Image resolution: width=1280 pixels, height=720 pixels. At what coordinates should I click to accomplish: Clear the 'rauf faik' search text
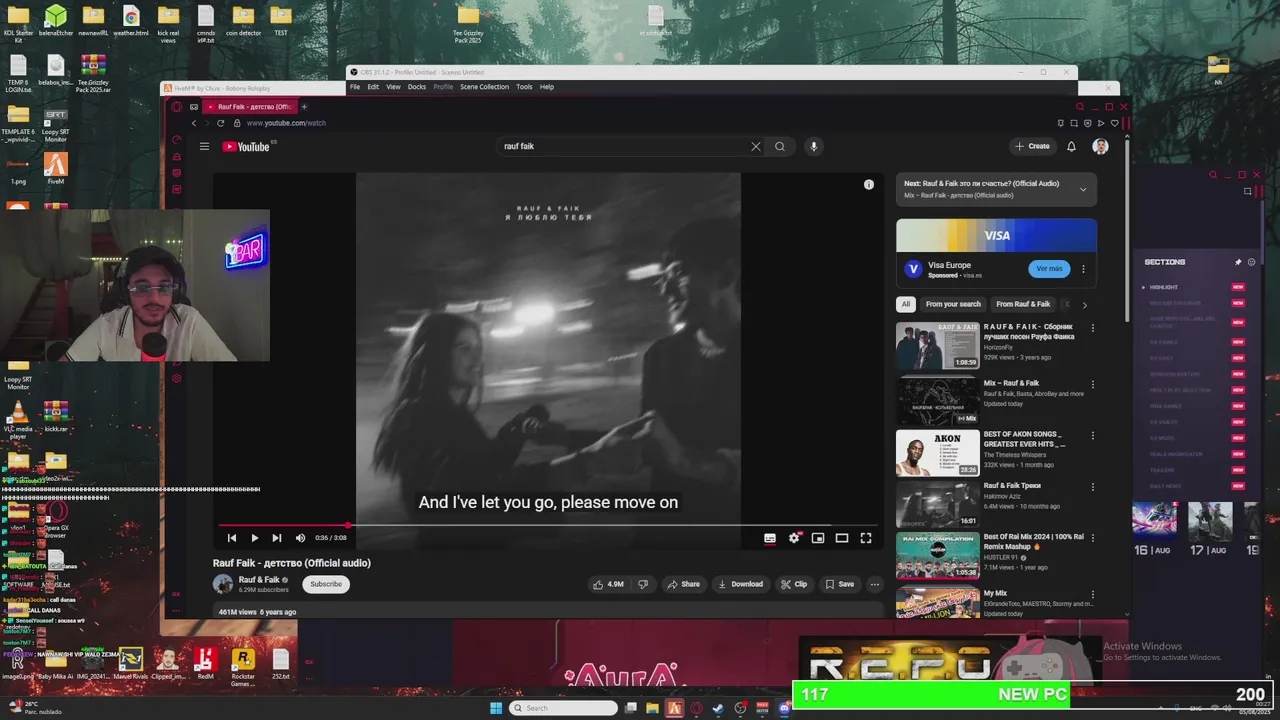pos(756,146)
